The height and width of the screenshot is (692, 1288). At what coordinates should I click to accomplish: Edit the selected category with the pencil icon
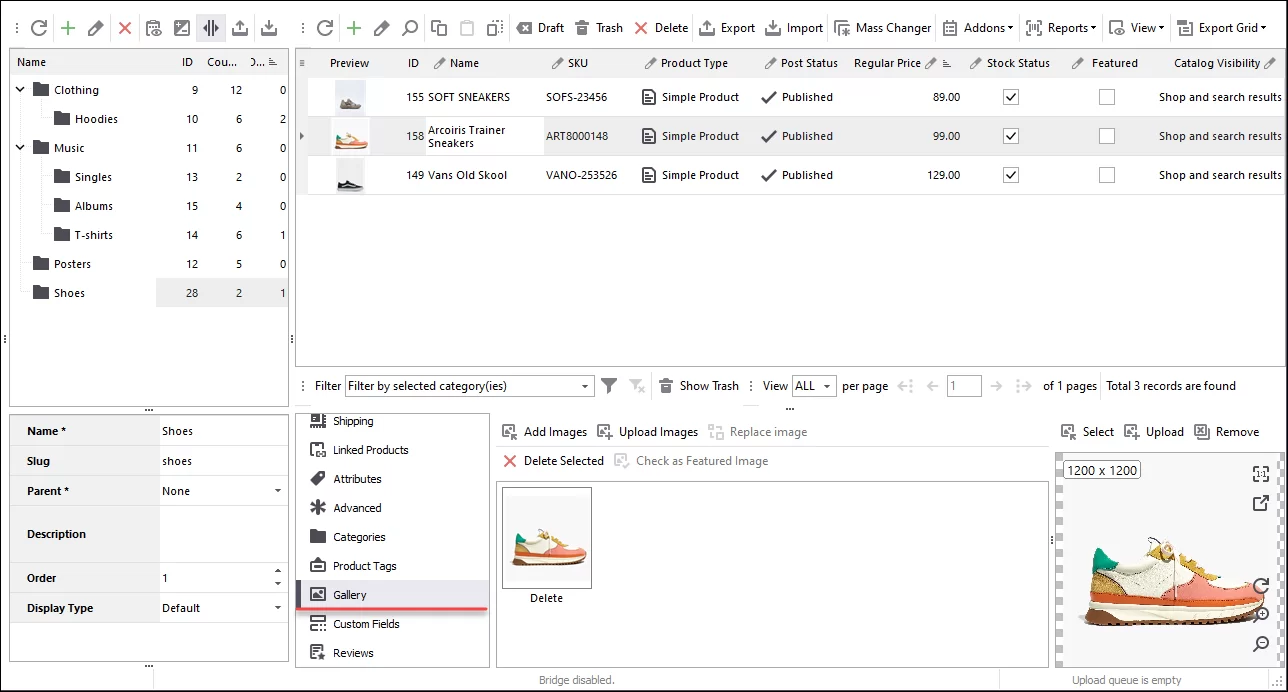[x=96, y=27]
